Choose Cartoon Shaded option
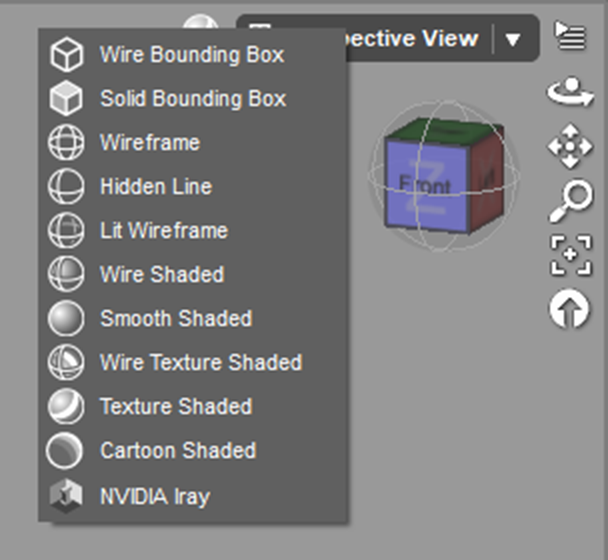 pos(177,451)
